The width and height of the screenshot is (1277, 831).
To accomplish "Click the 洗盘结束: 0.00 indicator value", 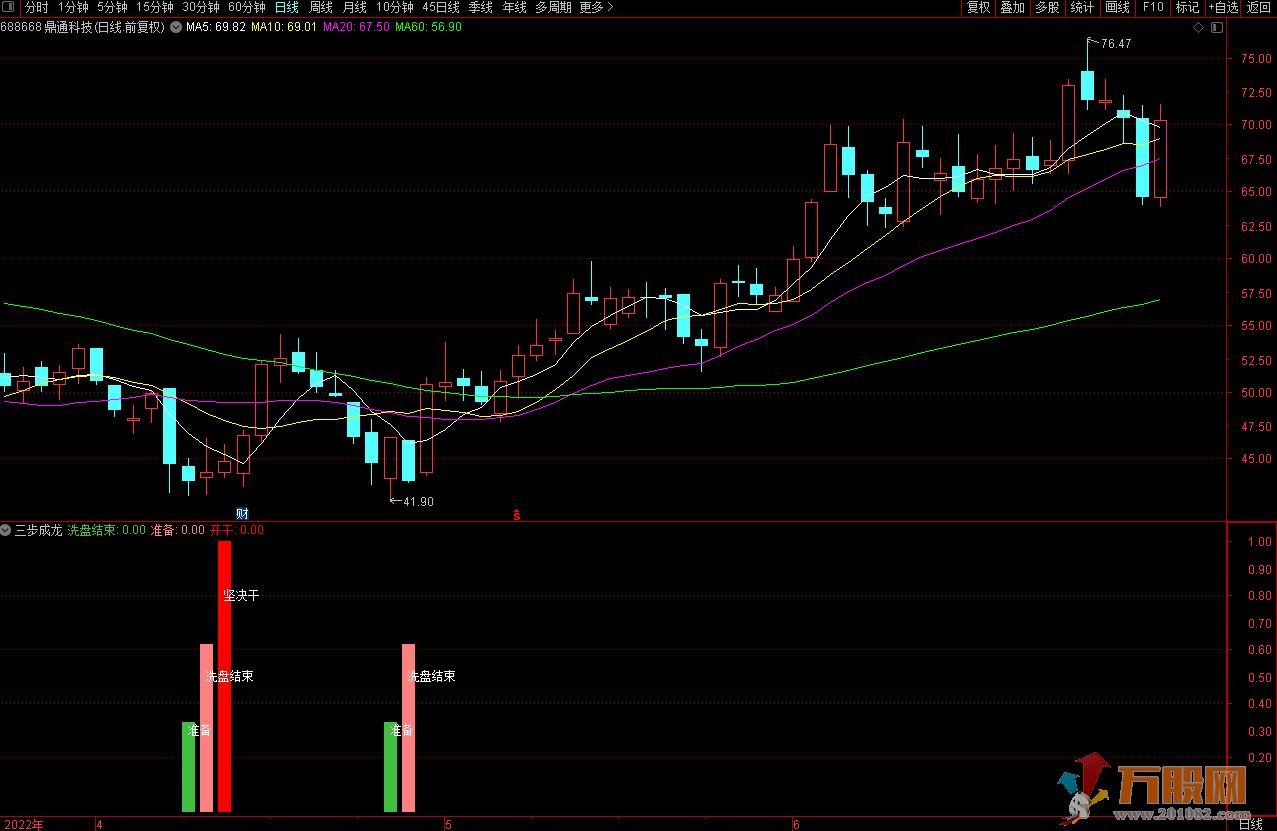I will (x=107, y=530).
